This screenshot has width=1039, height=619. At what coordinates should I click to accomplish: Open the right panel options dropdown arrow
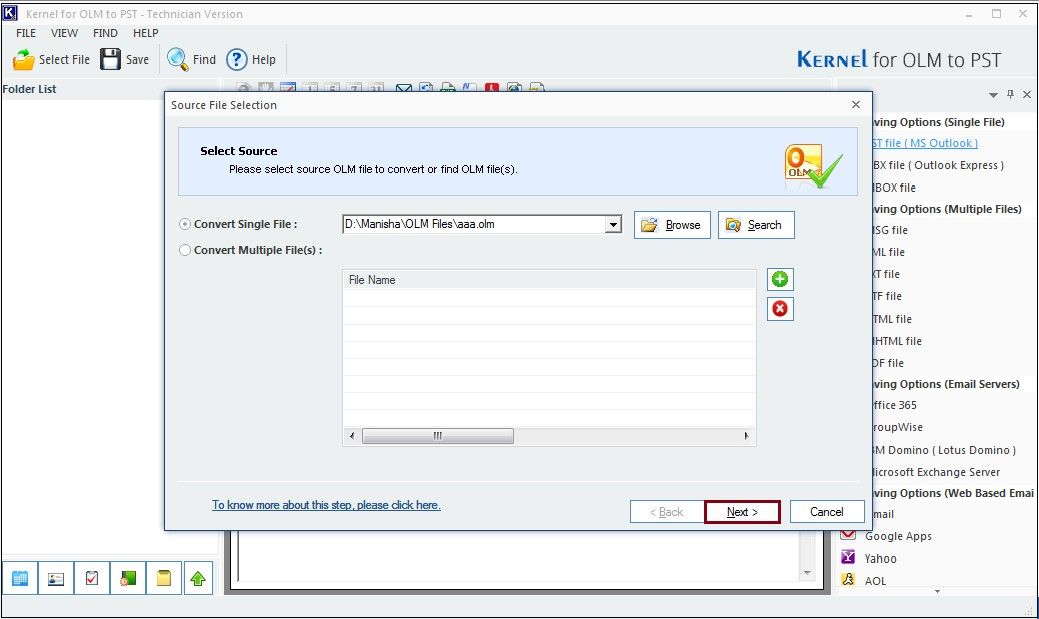(993, 95)
